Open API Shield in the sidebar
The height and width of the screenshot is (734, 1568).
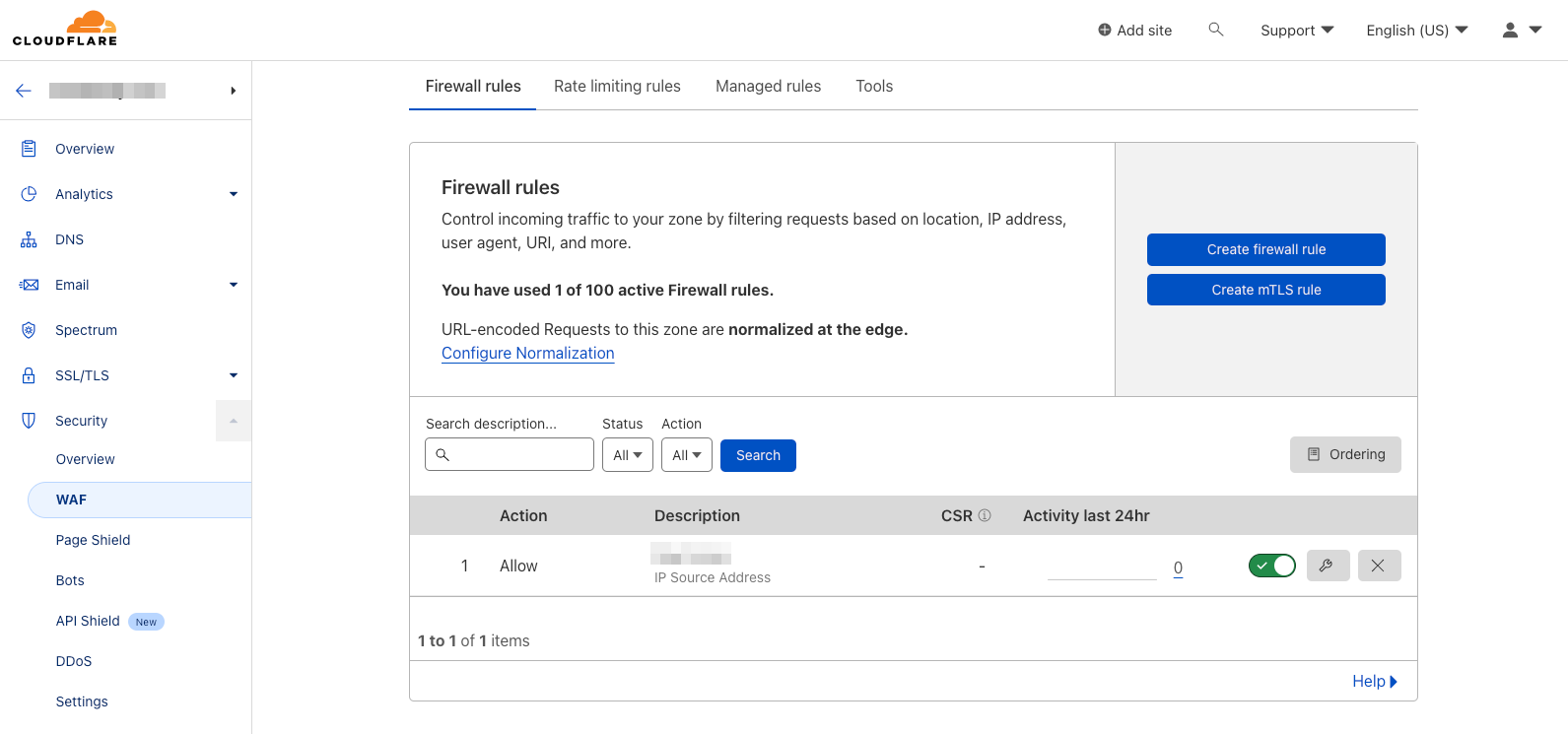pos(88,621)
